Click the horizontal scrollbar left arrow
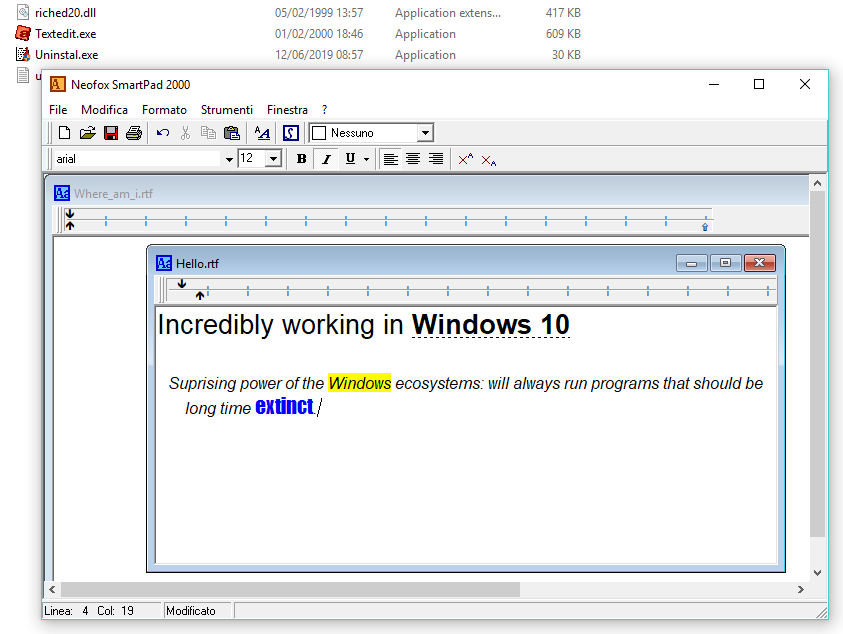 [x=52, y=589]
